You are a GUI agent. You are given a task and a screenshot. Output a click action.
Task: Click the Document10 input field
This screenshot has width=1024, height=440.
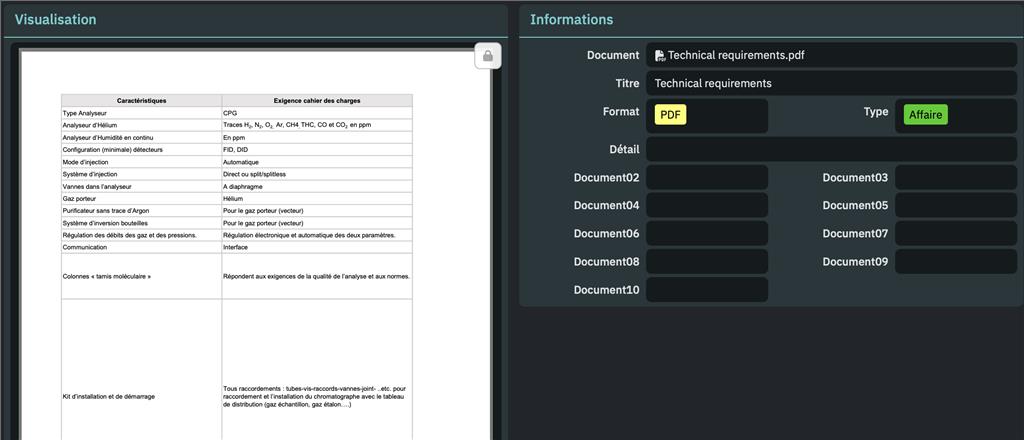pyautogui.click(x=706, y=290)
